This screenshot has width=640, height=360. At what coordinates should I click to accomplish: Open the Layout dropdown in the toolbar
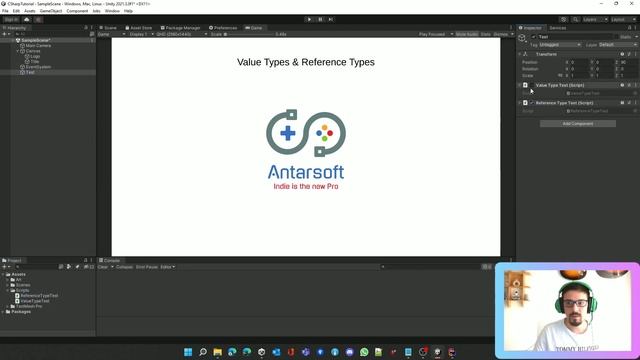tap(623, 20)
